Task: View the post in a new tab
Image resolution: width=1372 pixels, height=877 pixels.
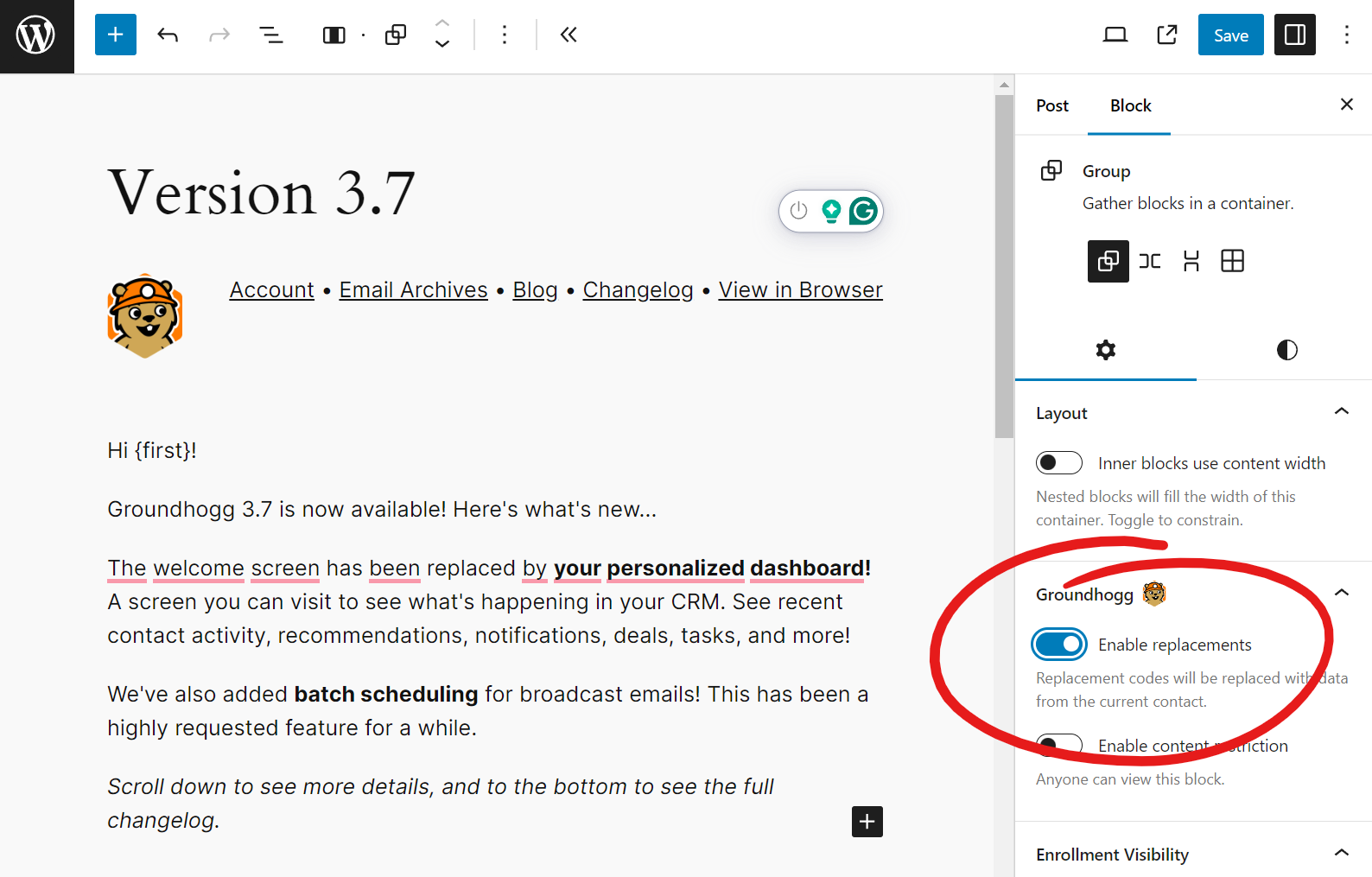Action: (x=1167, y=35)
